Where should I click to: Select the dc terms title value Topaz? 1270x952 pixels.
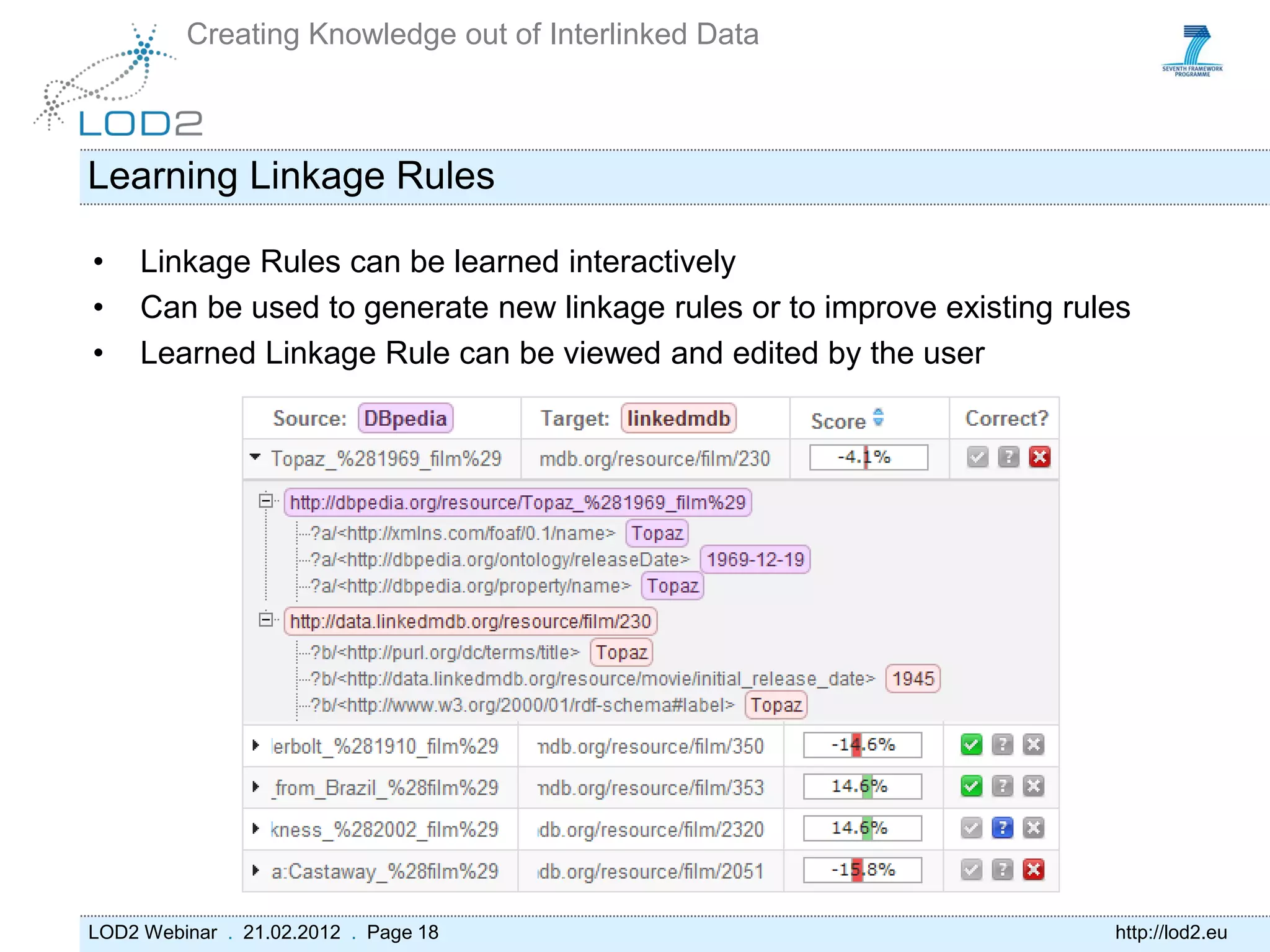point(622,652)
